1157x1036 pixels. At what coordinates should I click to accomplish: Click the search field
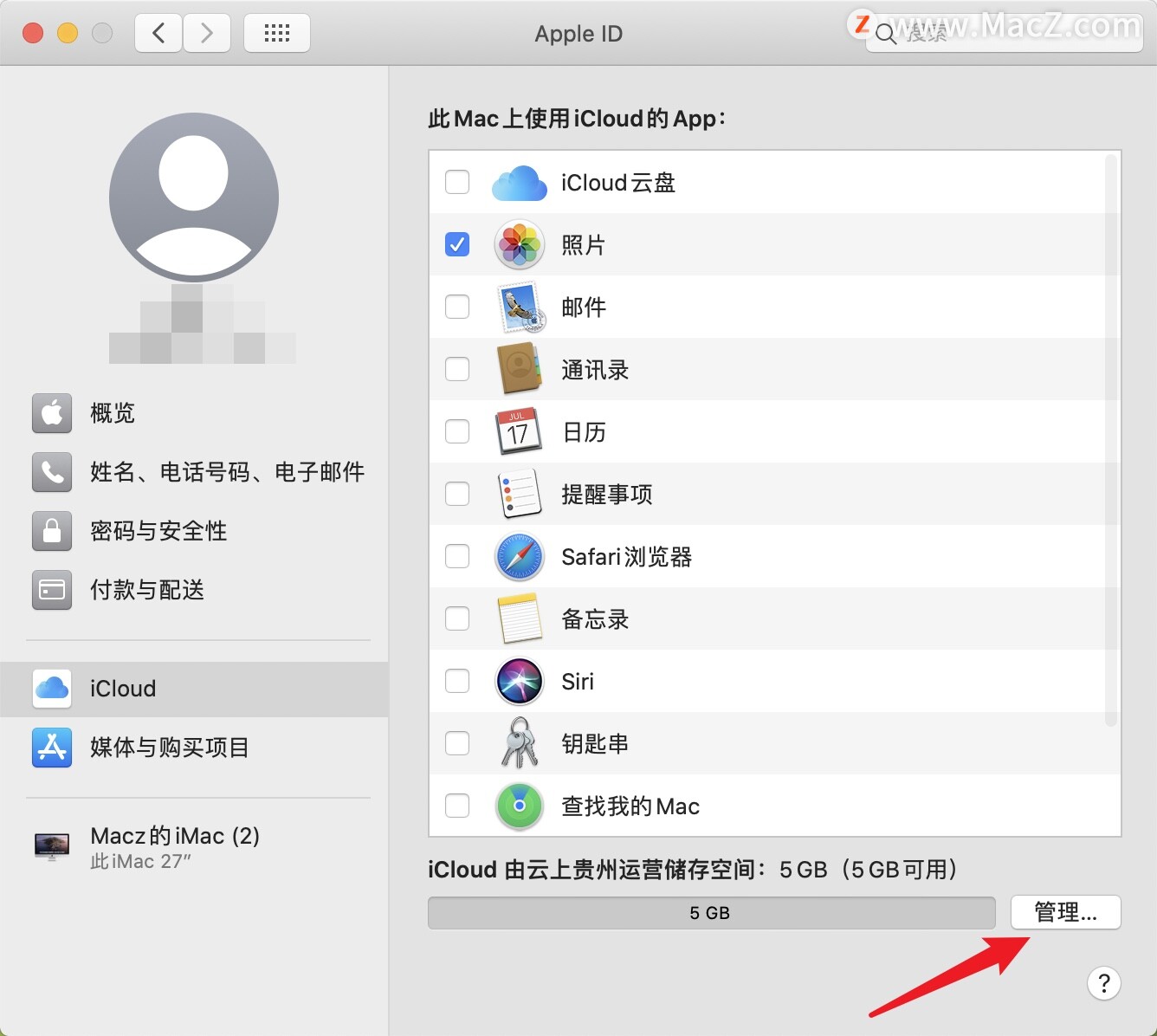(x=1005, y=35)
